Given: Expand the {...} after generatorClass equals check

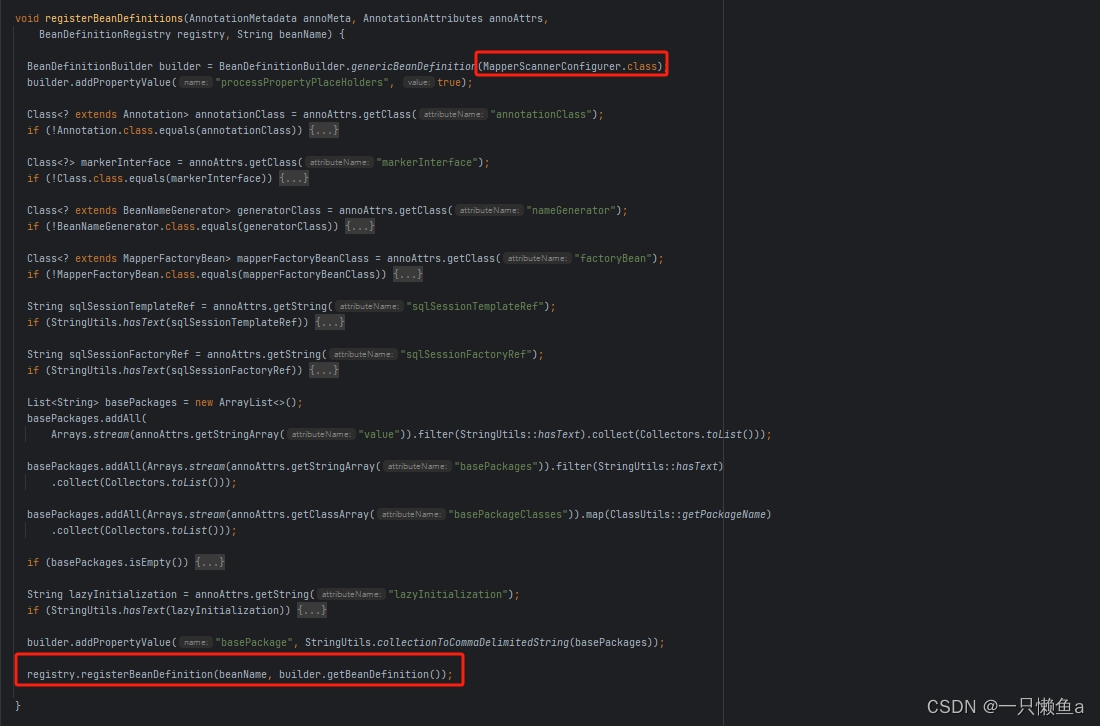Looking at the screenshot, I should [359, 226].
